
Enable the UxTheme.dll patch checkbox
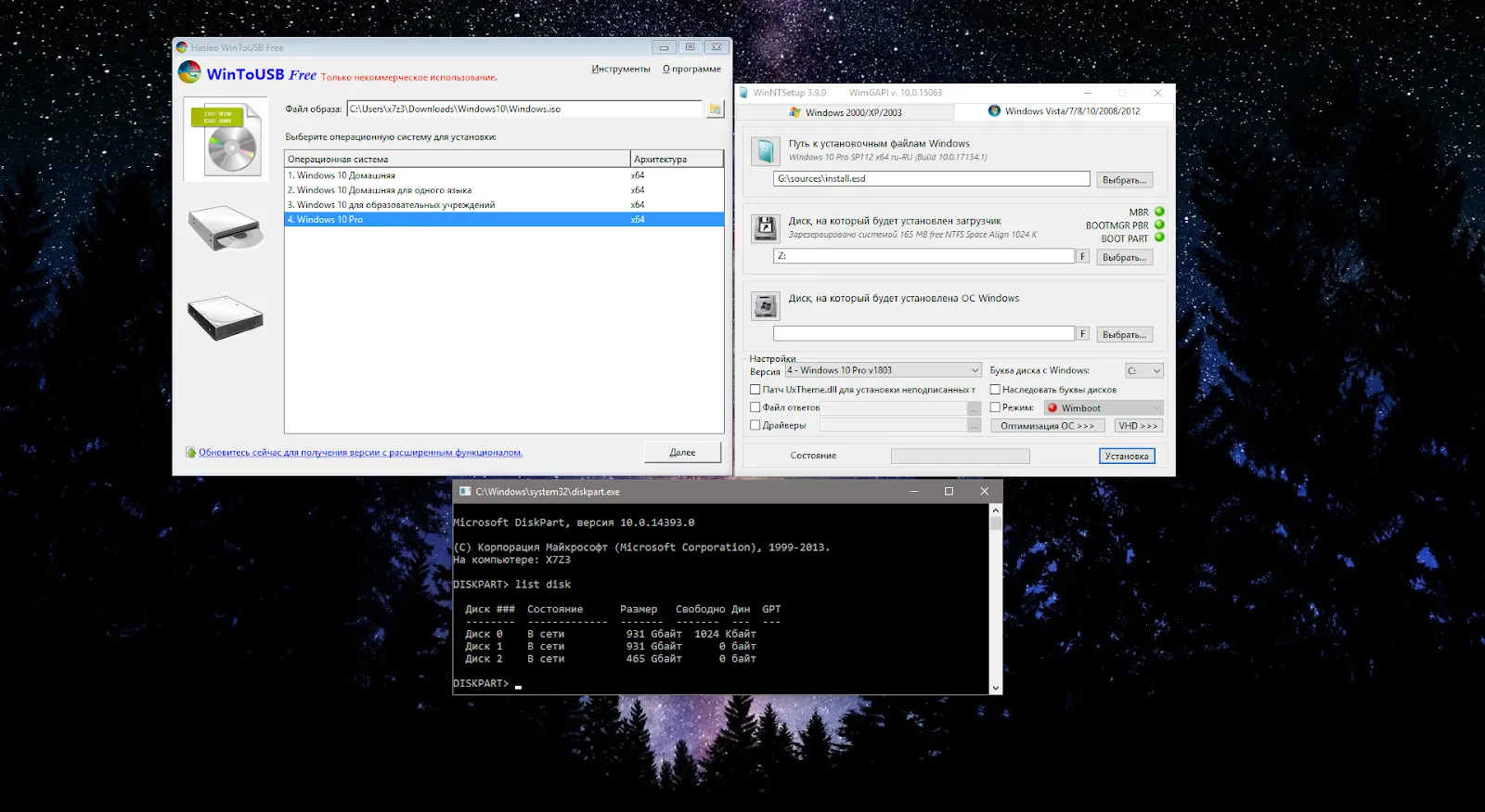755,390
